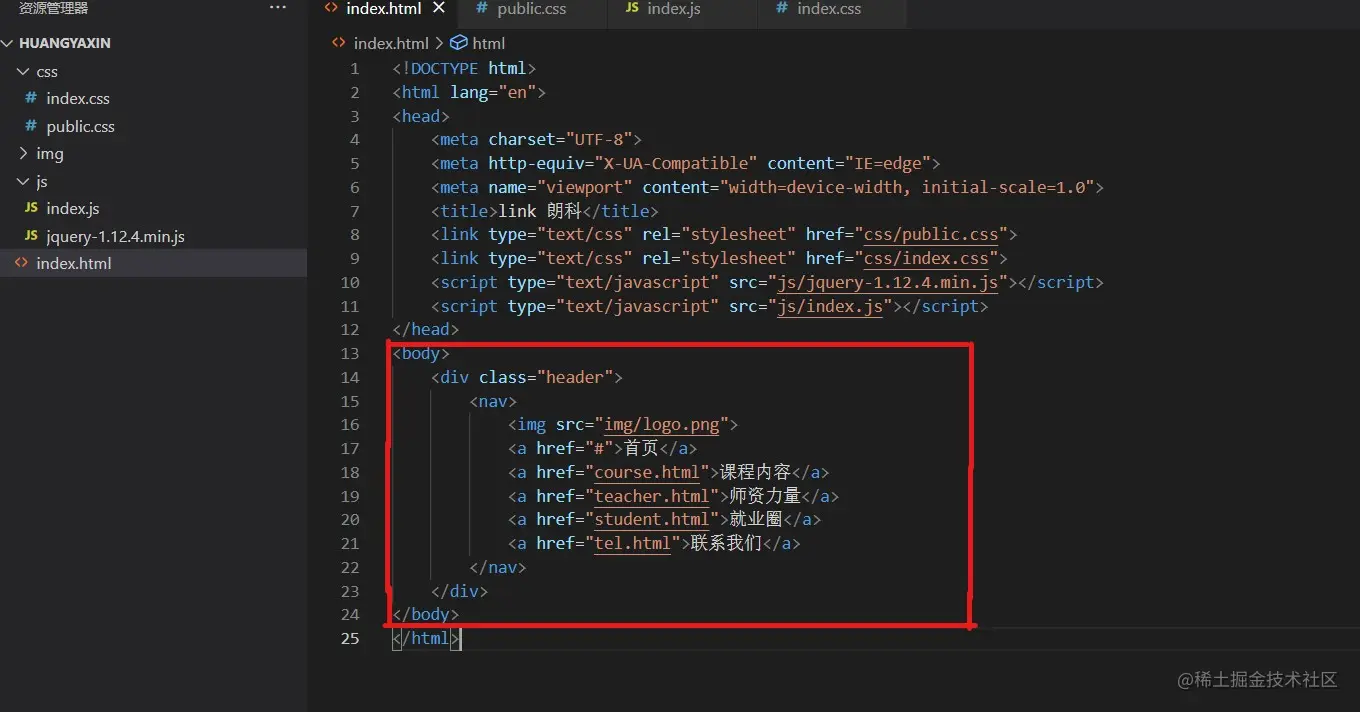
Task: Click the CSS icon on index.css tab
Action: coord(782,8)
